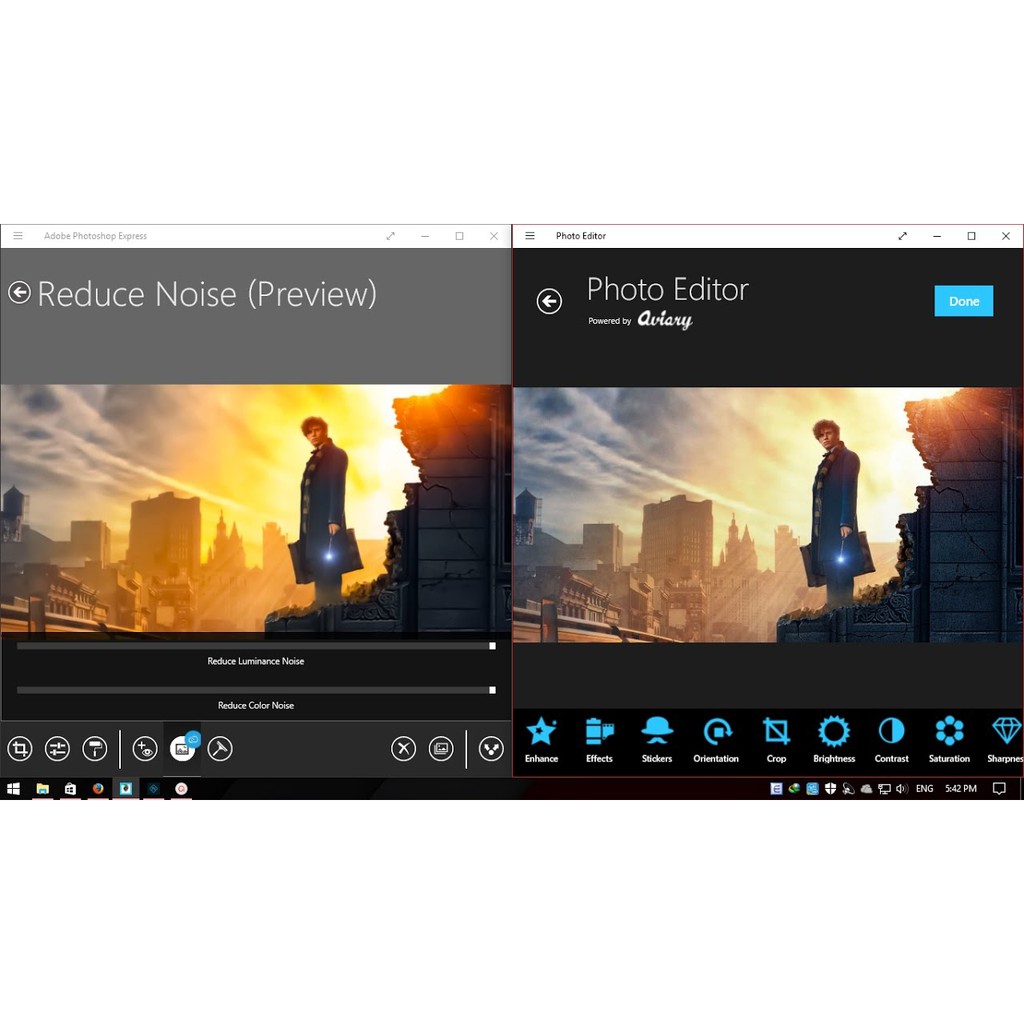Click the cancel X icon in Photoshop Express

pyautogui.click(x=403, y=748)
